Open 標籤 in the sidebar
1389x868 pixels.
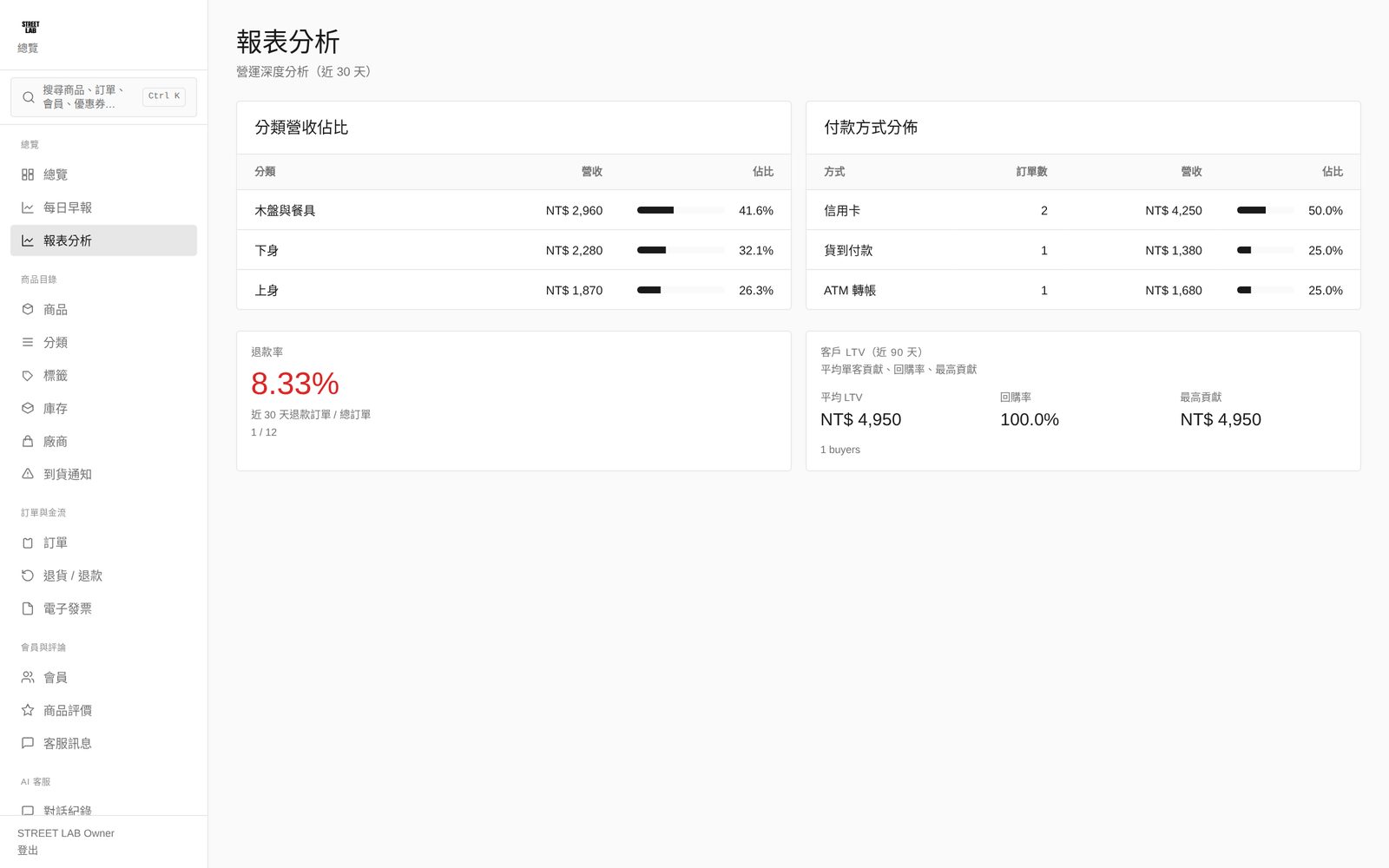(103, 375)
